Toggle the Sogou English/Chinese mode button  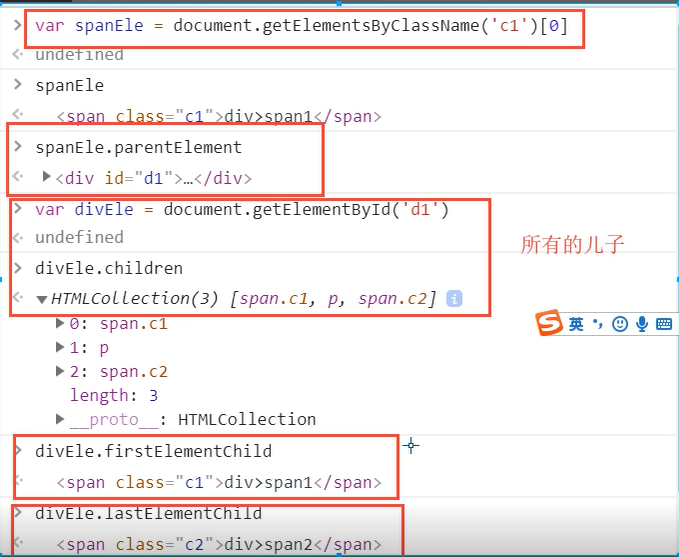(577, 324)
